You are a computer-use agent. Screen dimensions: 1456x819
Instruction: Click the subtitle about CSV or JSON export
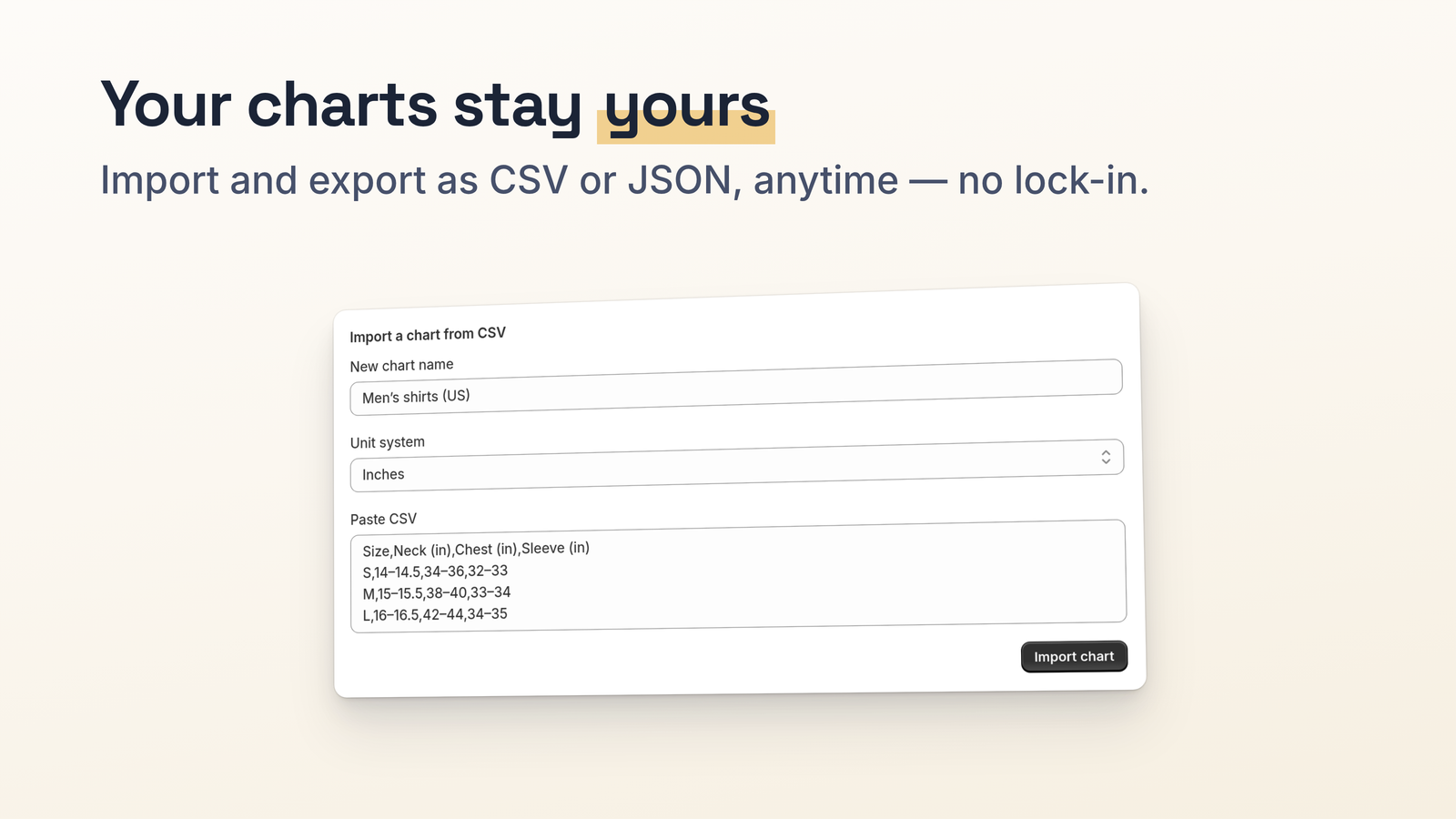click(624, 180)
